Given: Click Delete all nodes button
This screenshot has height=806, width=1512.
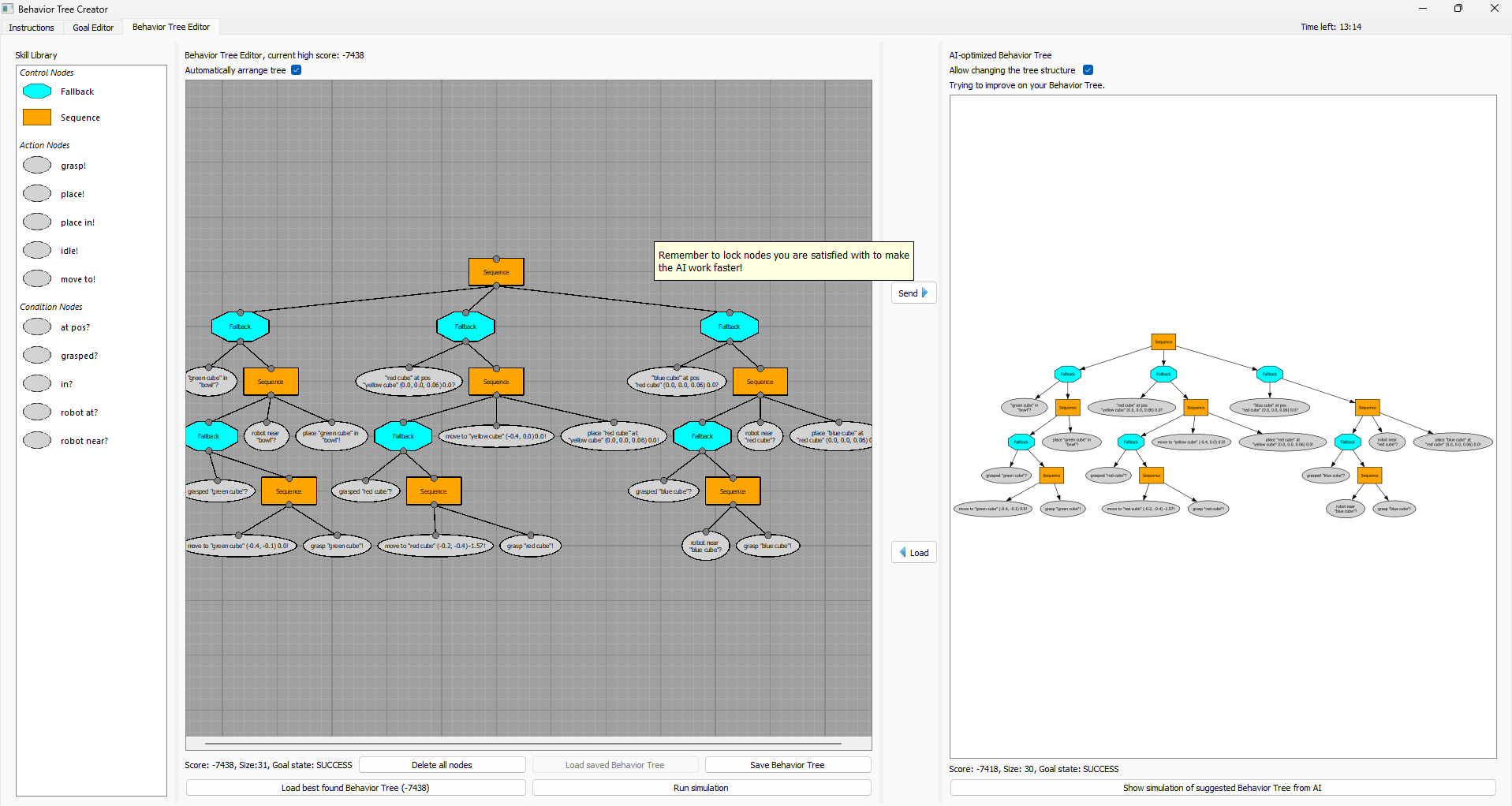Looking at the screenshot, I should point(442,765).
